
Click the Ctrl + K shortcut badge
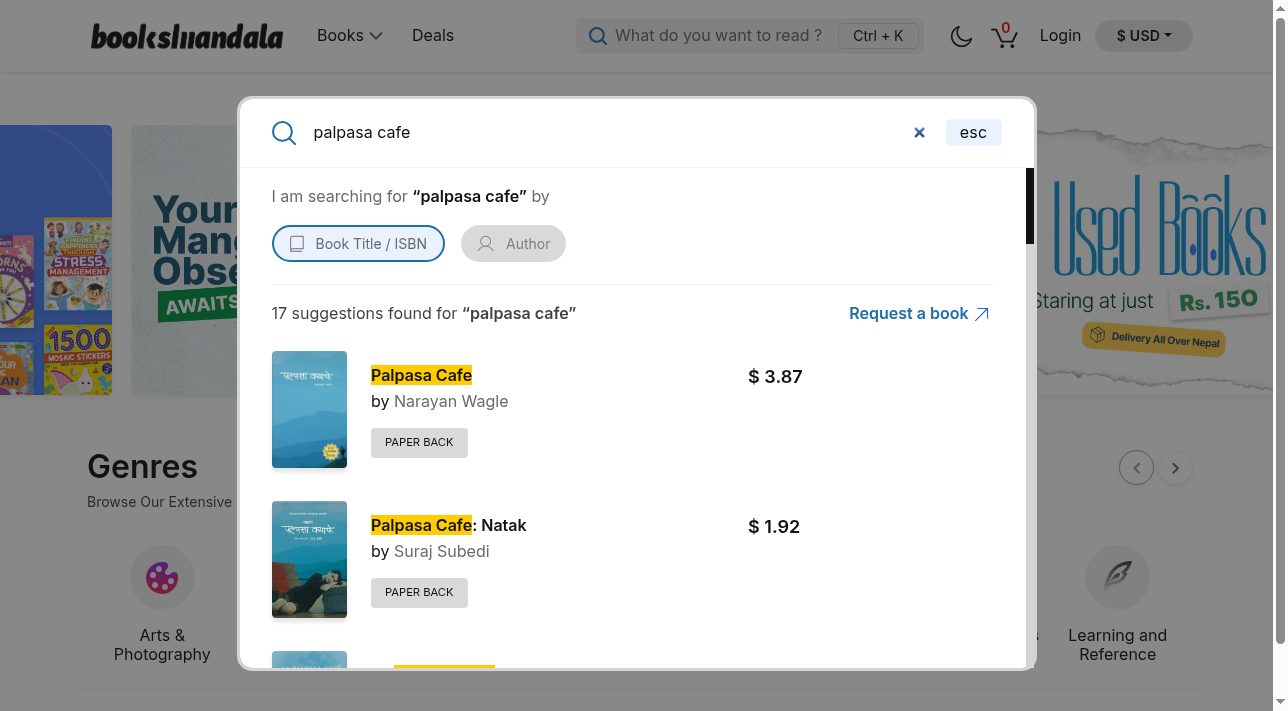878,36
